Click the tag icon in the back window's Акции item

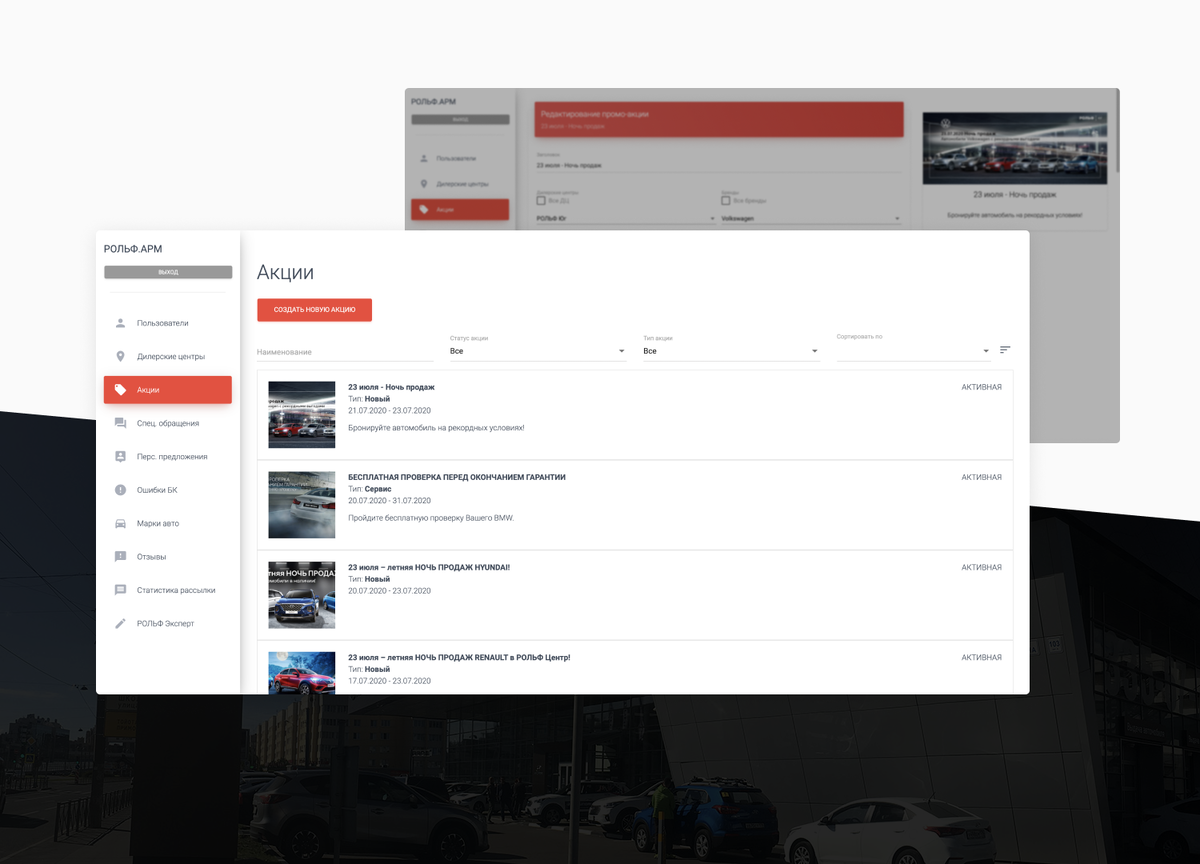[424, 210]
